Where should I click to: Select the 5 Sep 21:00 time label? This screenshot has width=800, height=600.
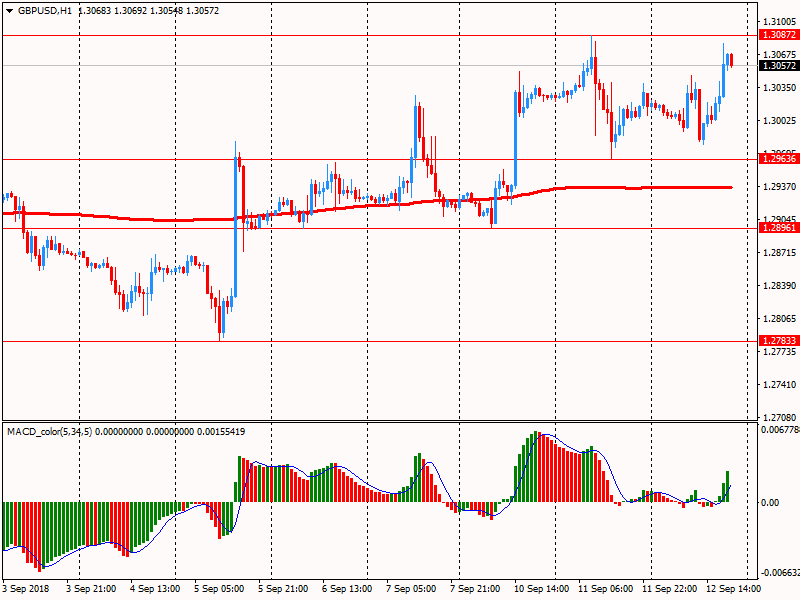tap(283, 589)
